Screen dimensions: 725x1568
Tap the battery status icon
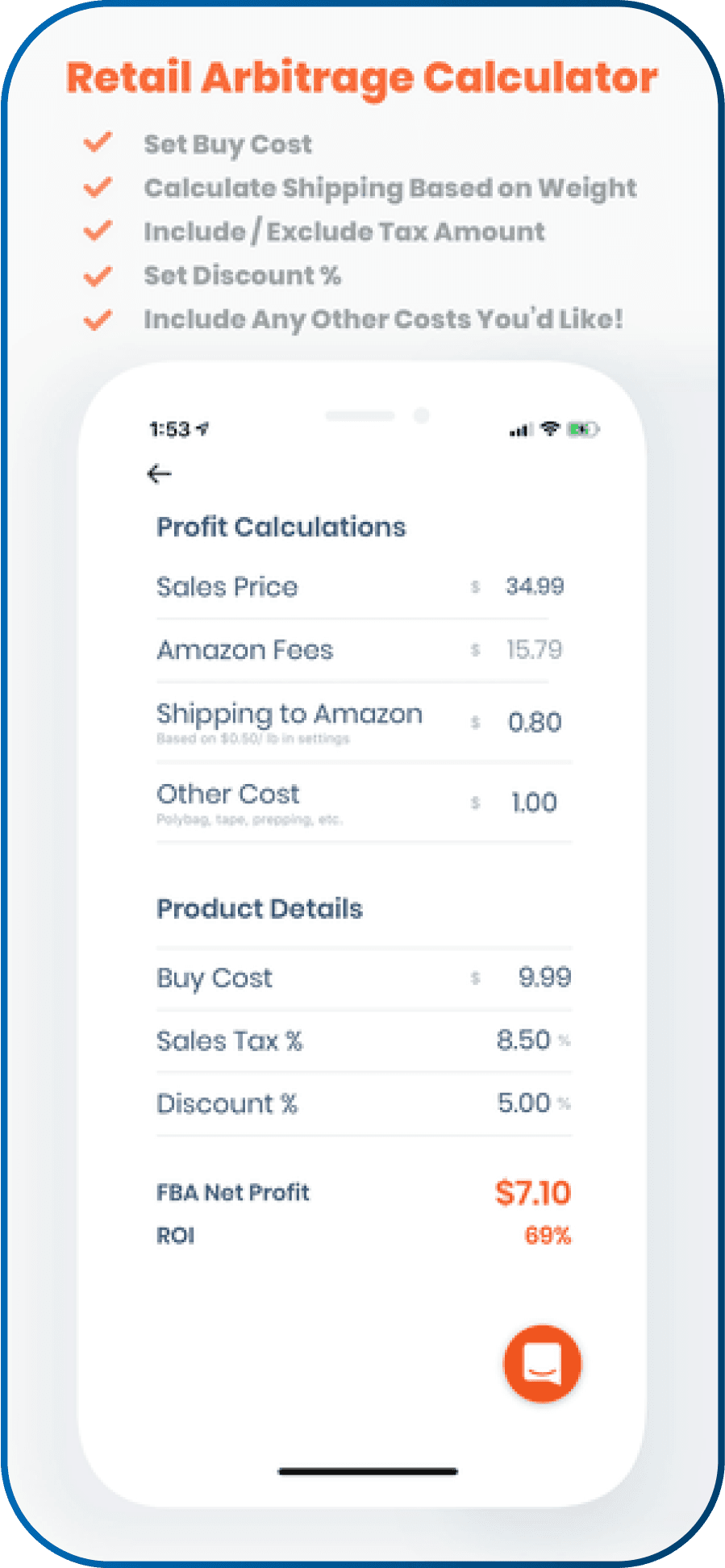(582, 429)
